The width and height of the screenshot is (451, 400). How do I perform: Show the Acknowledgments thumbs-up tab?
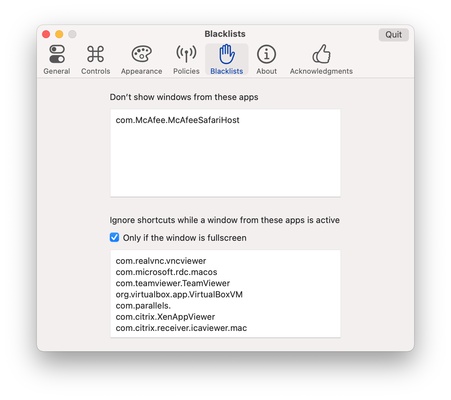coord(321,60)
